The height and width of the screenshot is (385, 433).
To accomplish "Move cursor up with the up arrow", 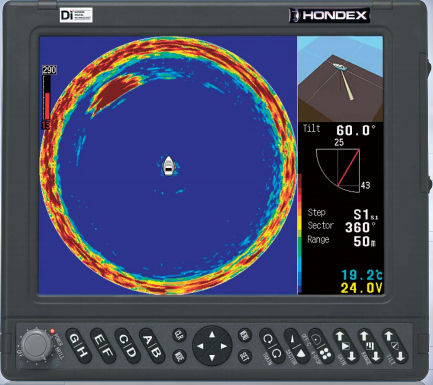I will (x=212, y=334).
